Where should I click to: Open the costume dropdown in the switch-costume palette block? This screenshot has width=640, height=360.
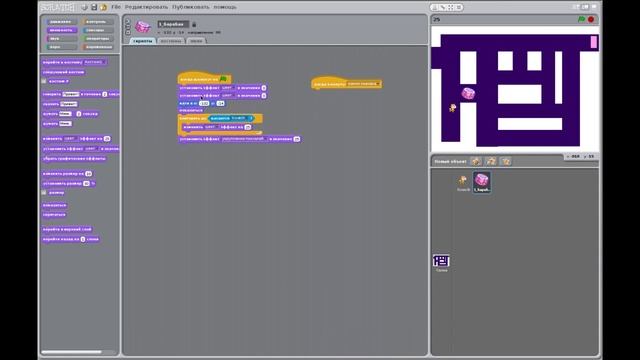click(x=94, y=62)
